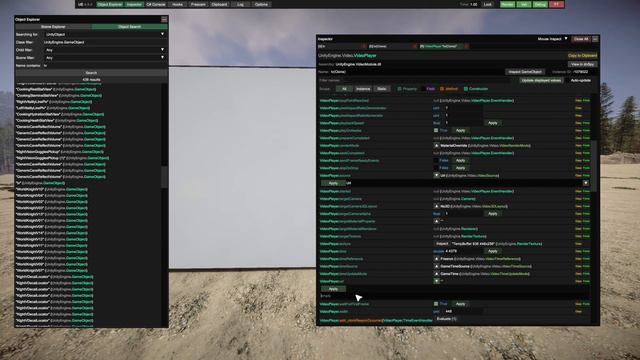Toggle the playOnAwake True checkbox
Image resolution: width=640 pixels, height=360 pixels.
coord(436,131)
